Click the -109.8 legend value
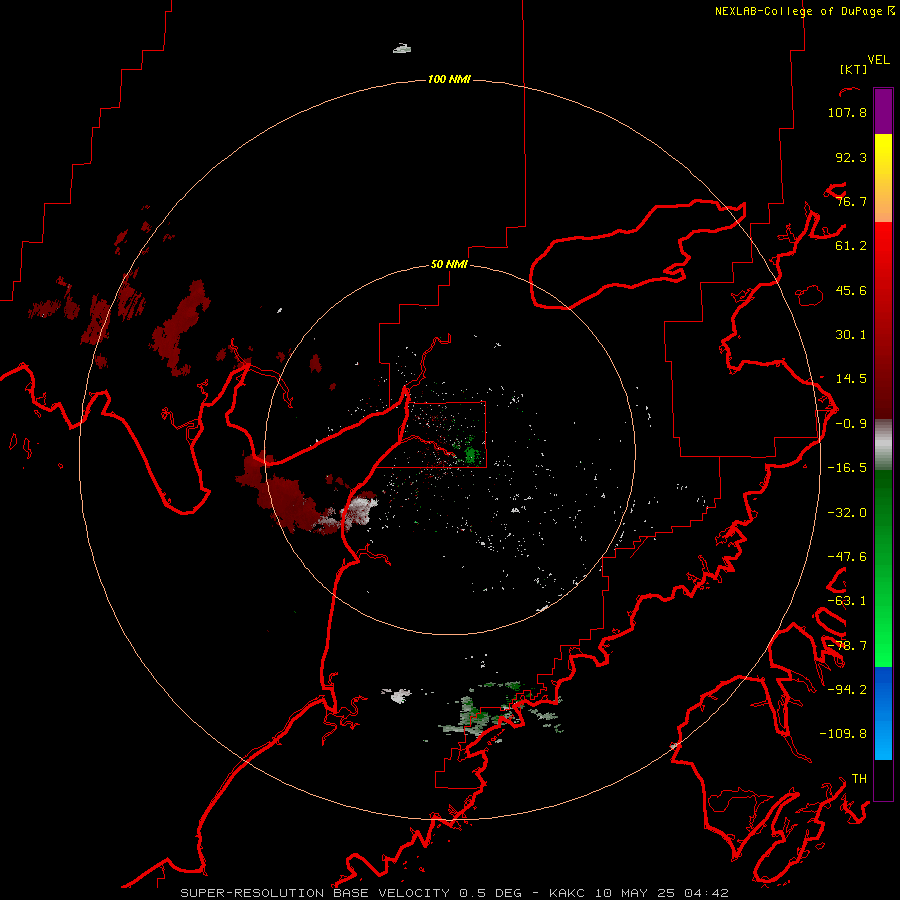Screen dimensions: 900x900 (843, 734)
